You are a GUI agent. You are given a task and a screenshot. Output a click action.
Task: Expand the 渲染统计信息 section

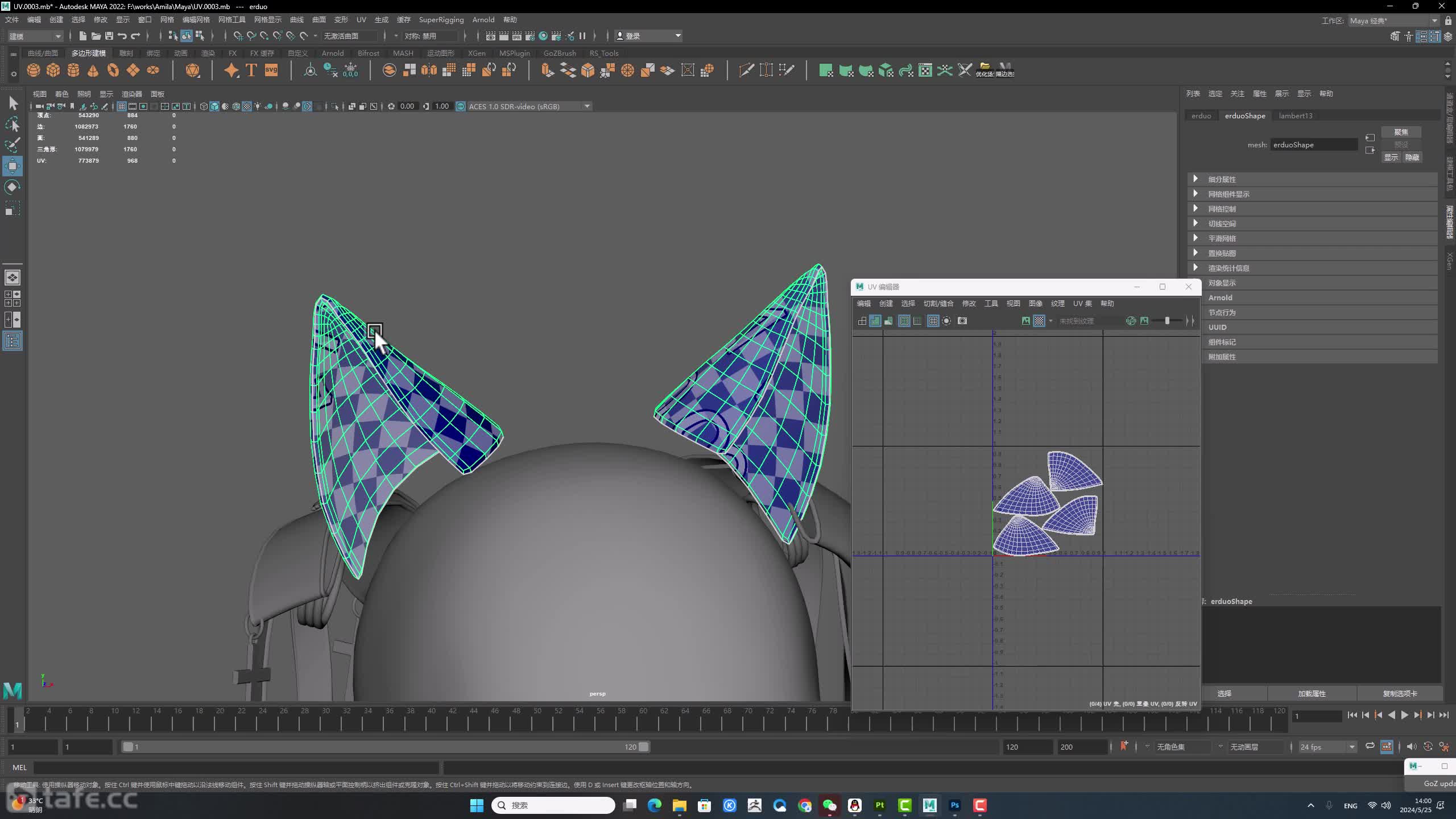1196,267
